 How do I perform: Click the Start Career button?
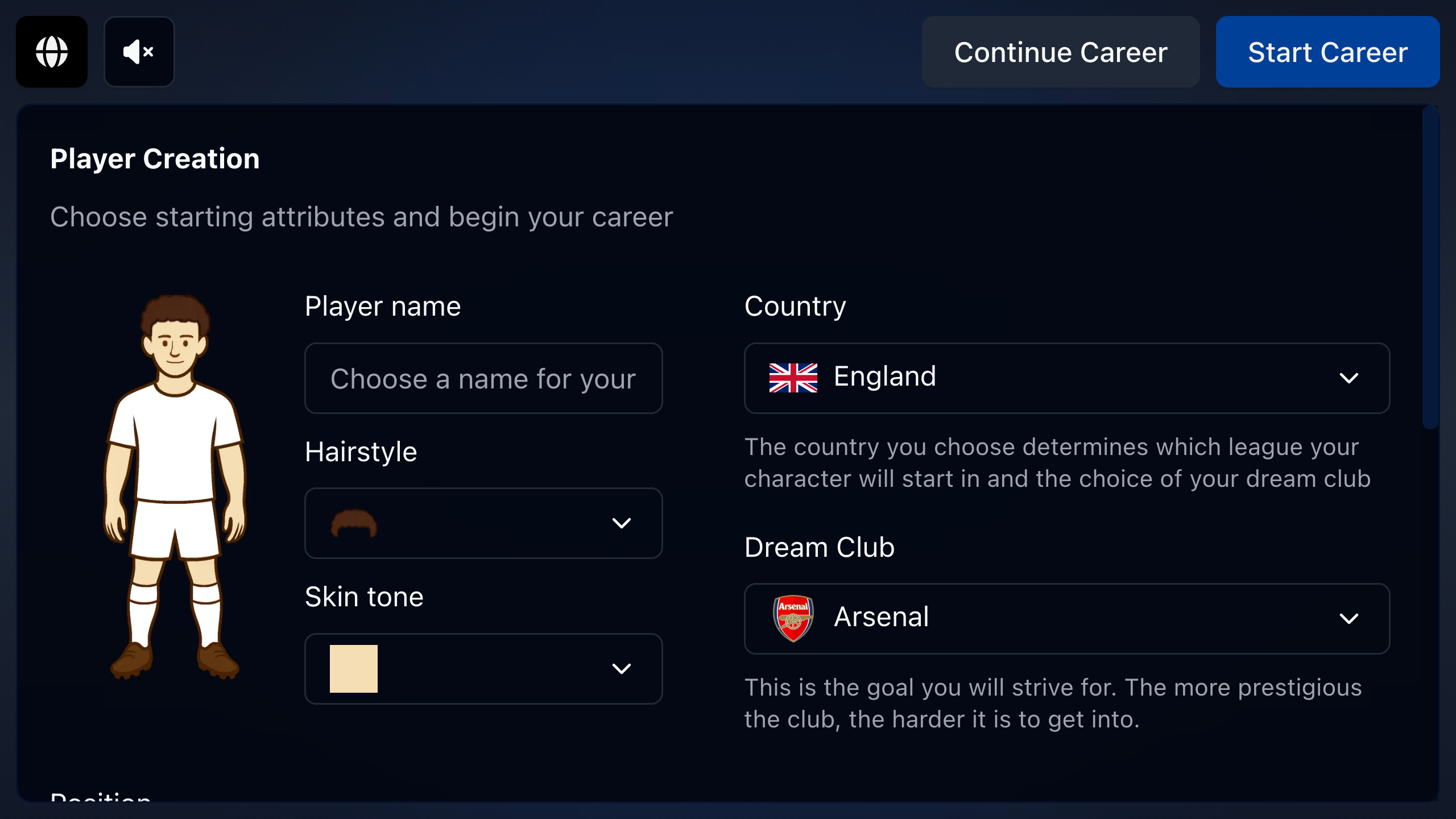point(1327,52)
